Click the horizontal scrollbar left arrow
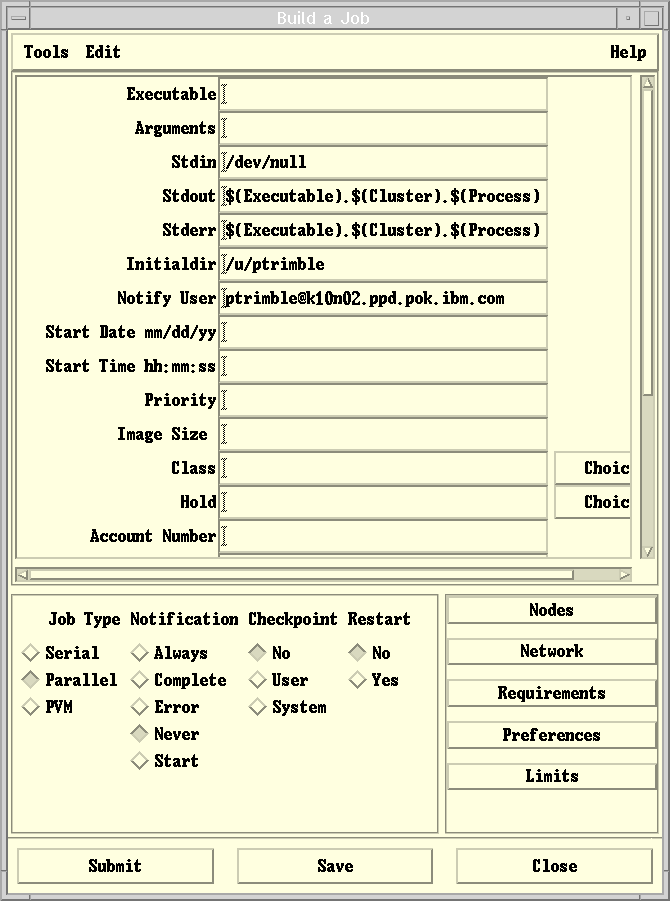670x901 pixels. [22, 575]
